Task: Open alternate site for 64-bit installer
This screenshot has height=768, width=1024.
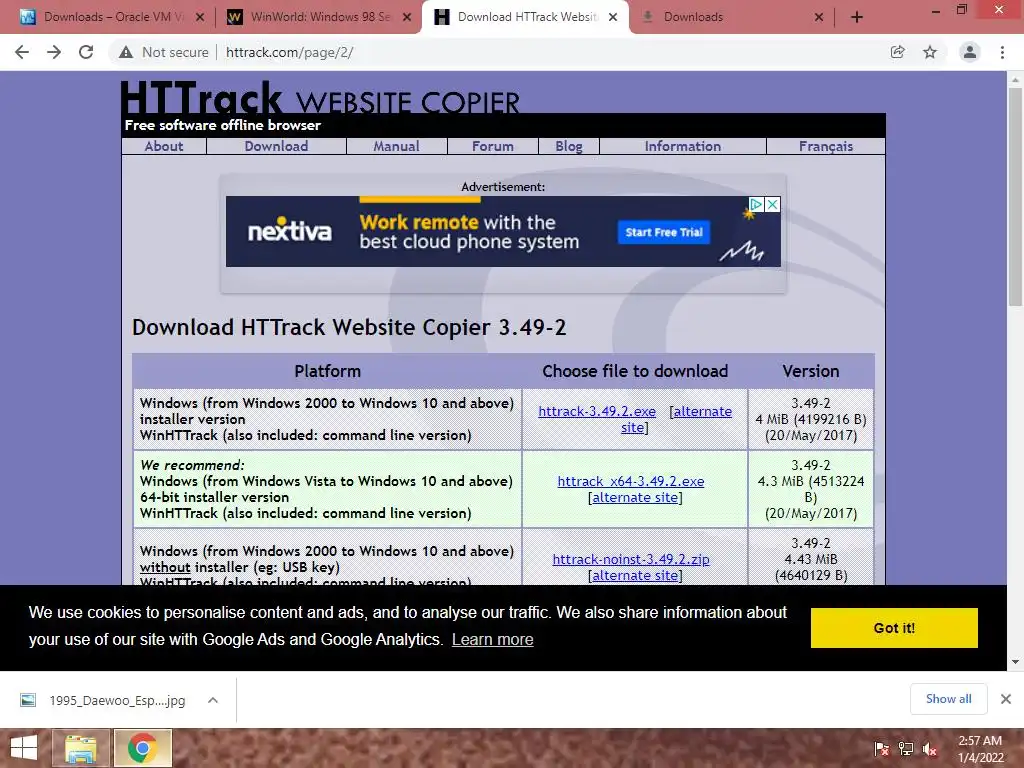Action: coord(635,498)
